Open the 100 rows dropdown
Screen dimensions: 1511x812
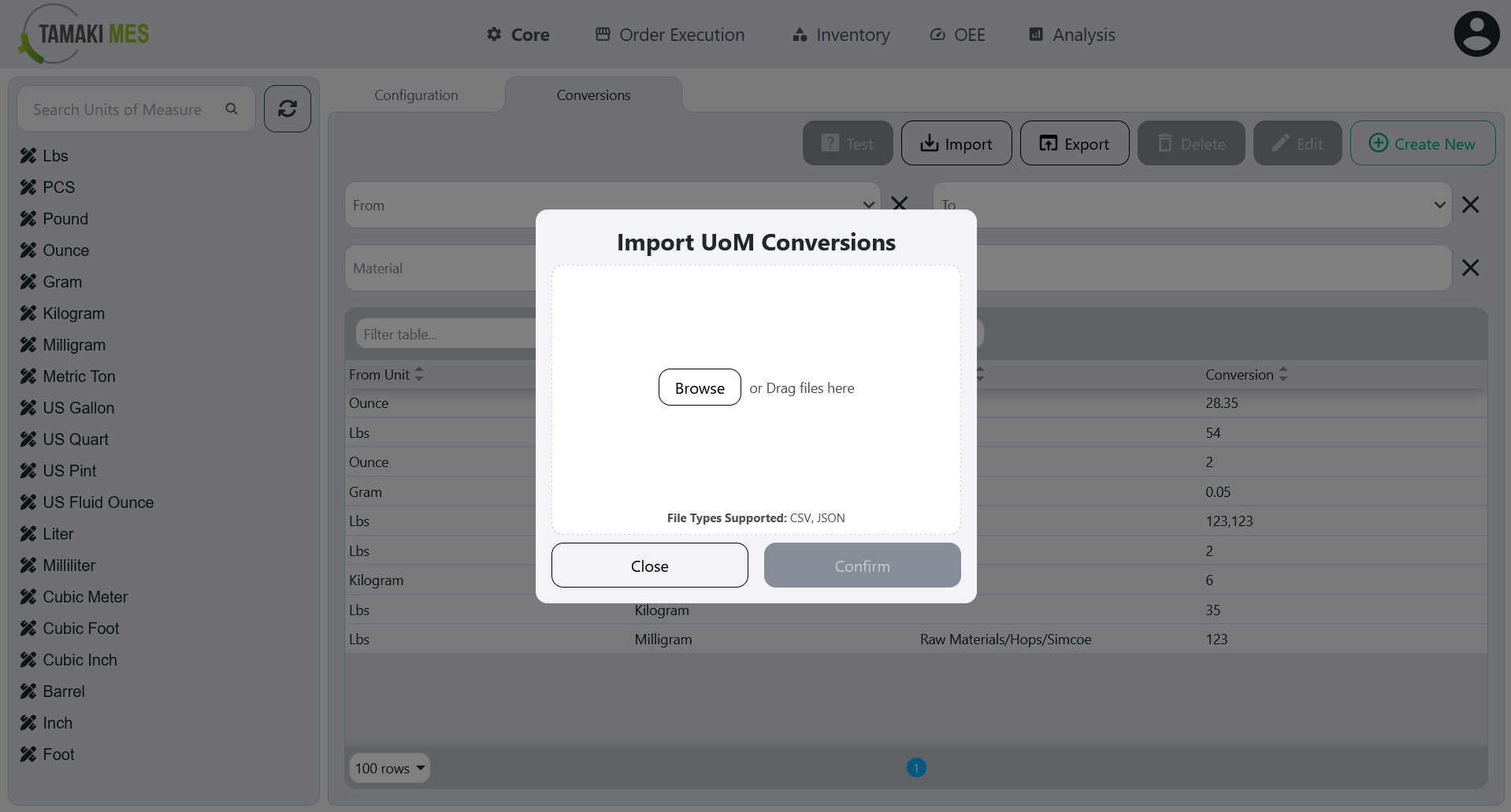[389, 768]
